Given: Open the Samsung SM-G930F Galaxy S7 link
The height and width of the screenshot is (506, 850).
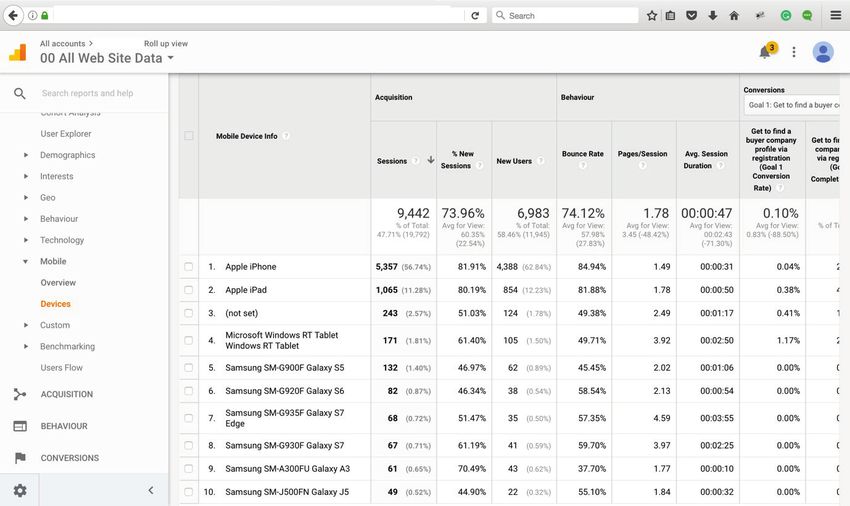Looking at the screenshot, I should pos(285,445).
